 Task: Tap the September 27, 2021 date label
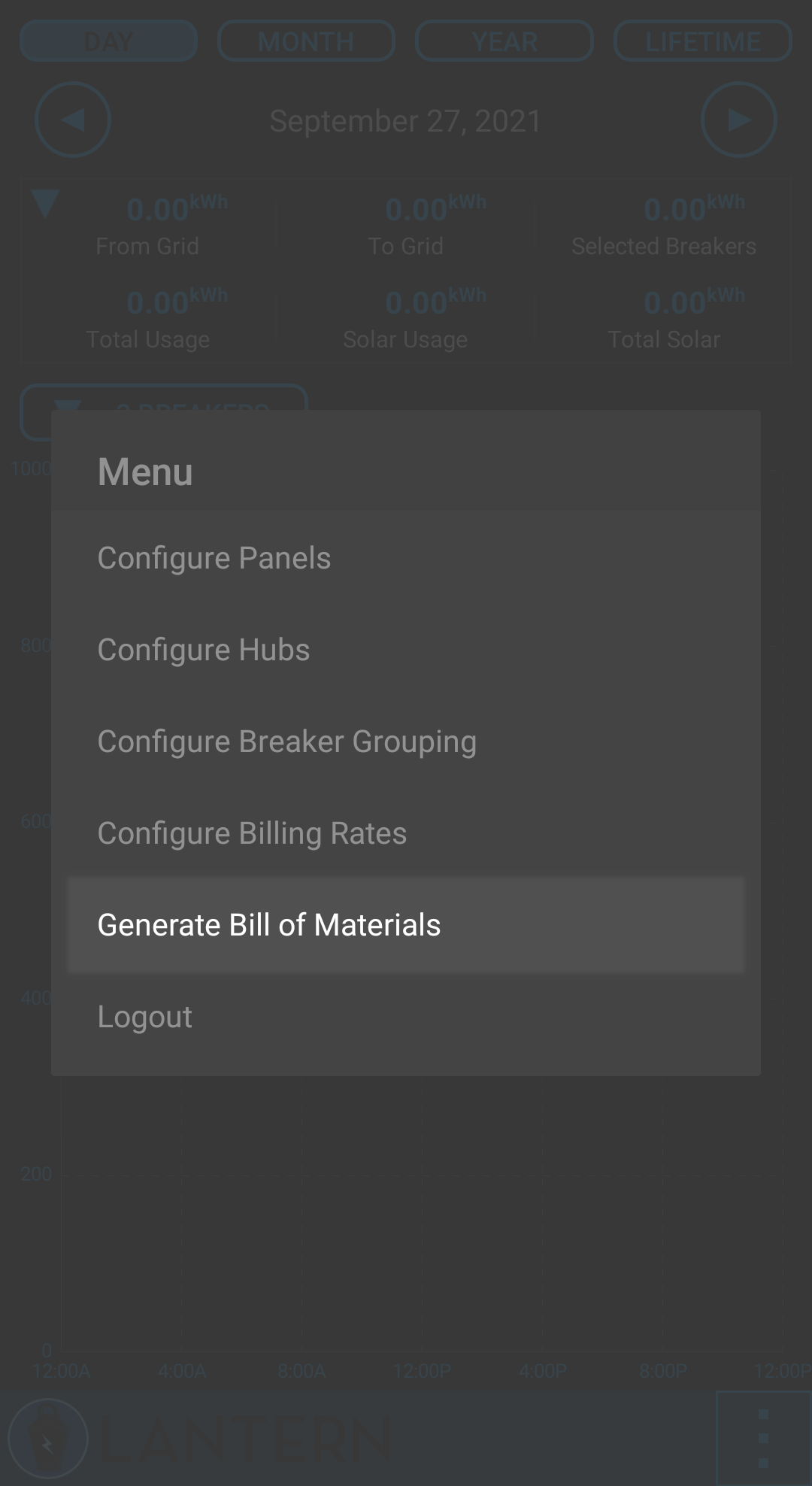pyautogui.click(x=406, y=121)
